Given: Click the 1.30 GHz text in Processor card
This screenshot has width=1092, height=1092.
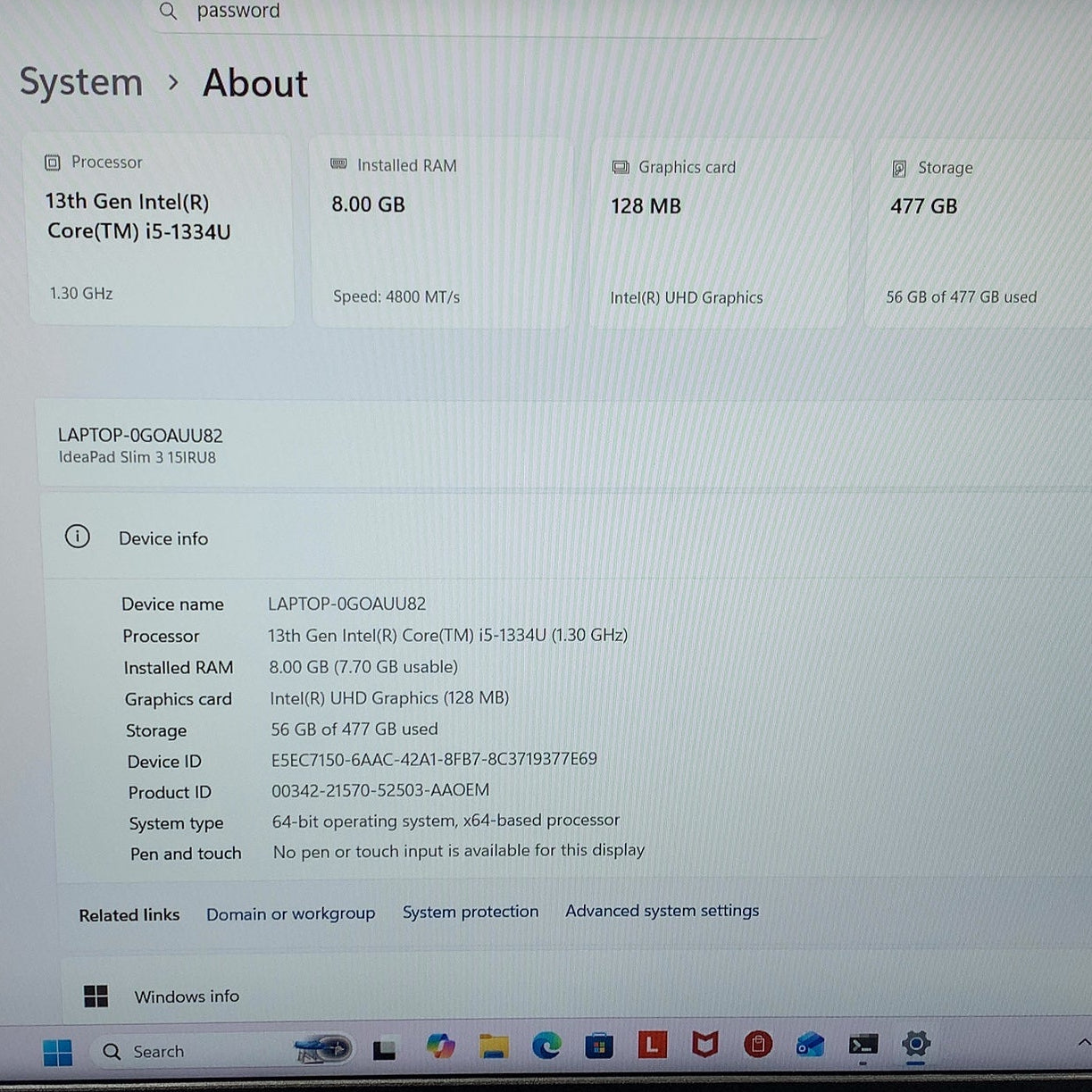Looking at the screenshot, I should (x=81, y=293).
